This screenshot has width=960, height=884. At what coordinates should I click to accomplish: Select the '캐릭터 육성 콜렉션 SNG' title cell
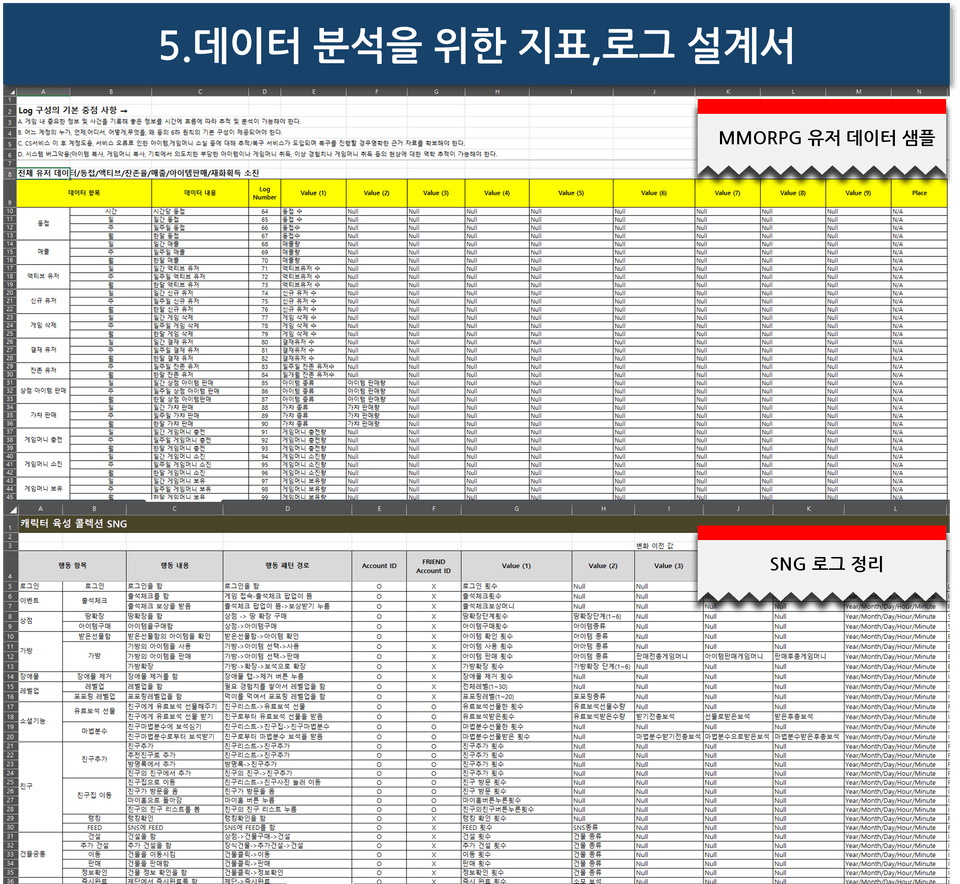tap(73, 524)
